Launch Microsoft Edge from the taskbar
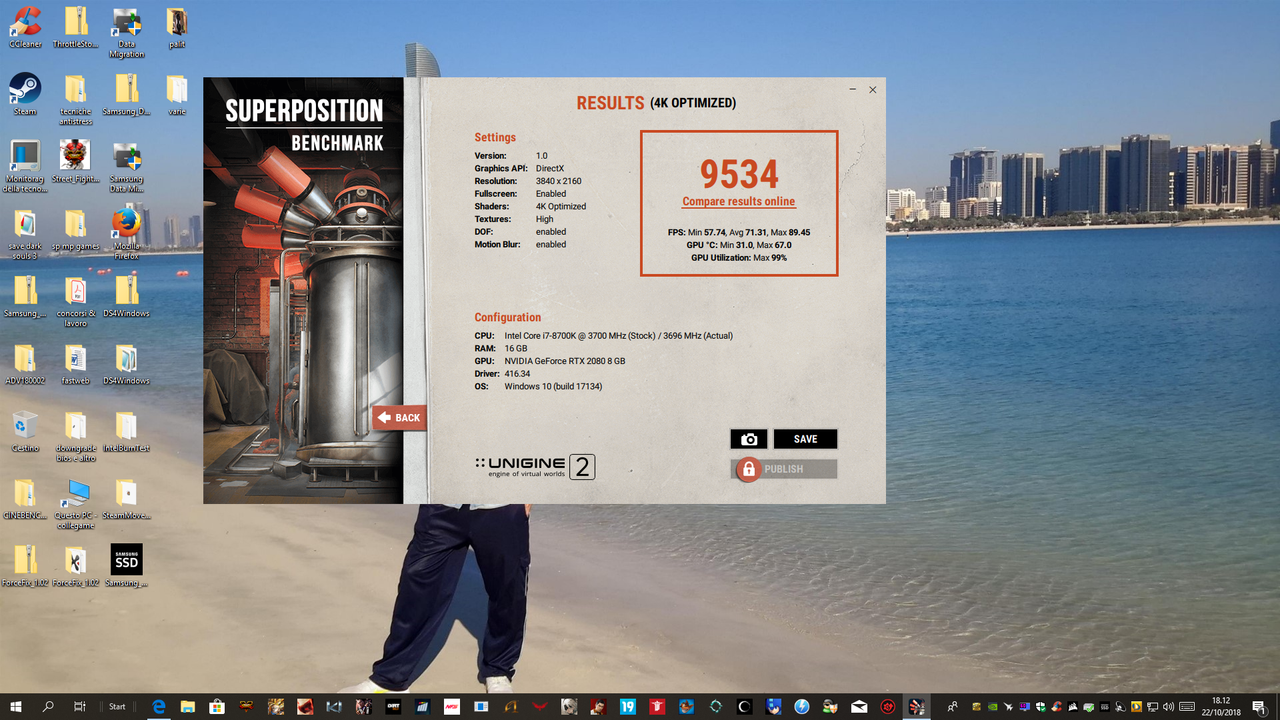 (x=158, y=707)
